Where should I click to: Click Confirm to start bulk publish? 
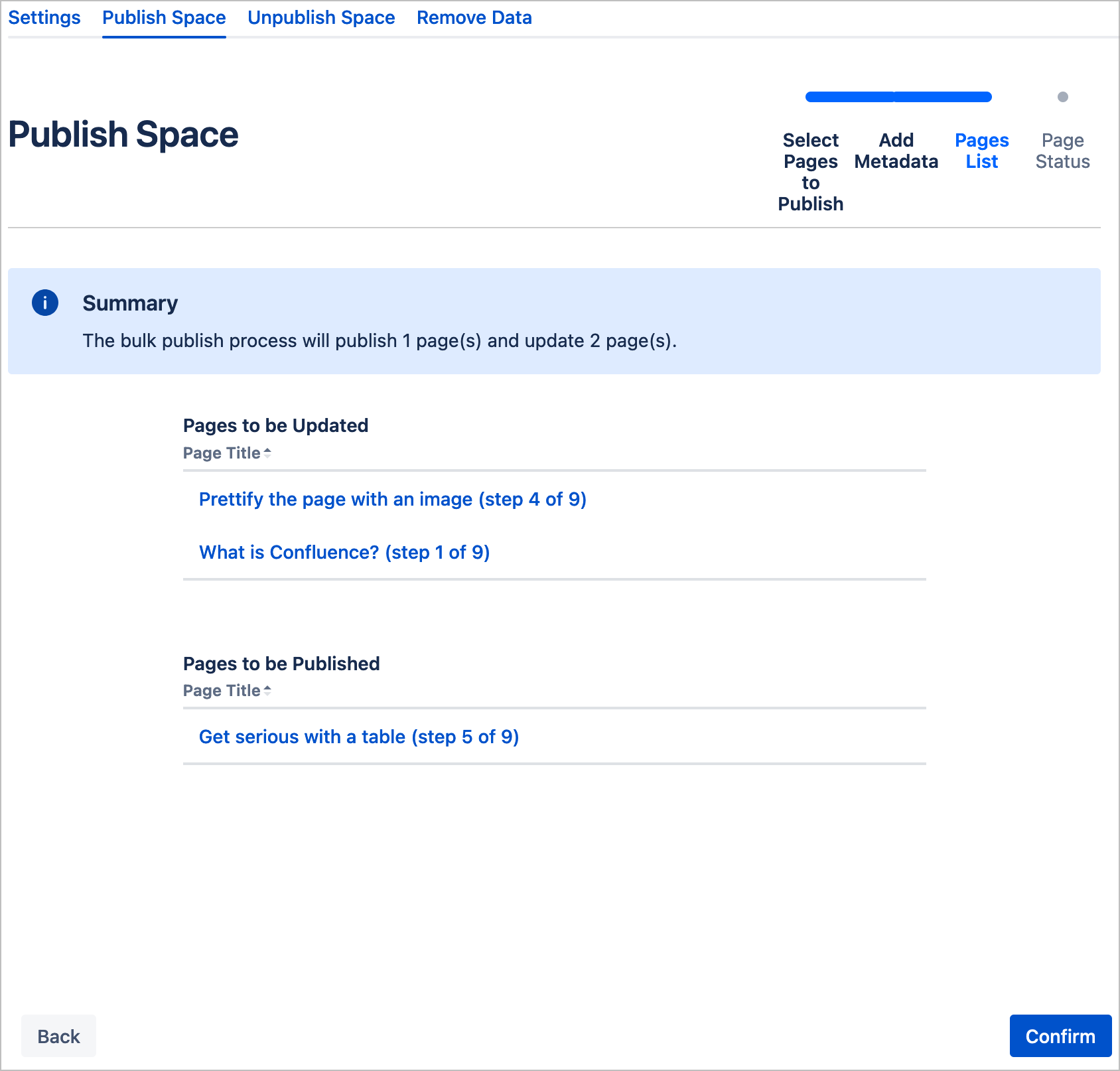tap(1060, 1036)
